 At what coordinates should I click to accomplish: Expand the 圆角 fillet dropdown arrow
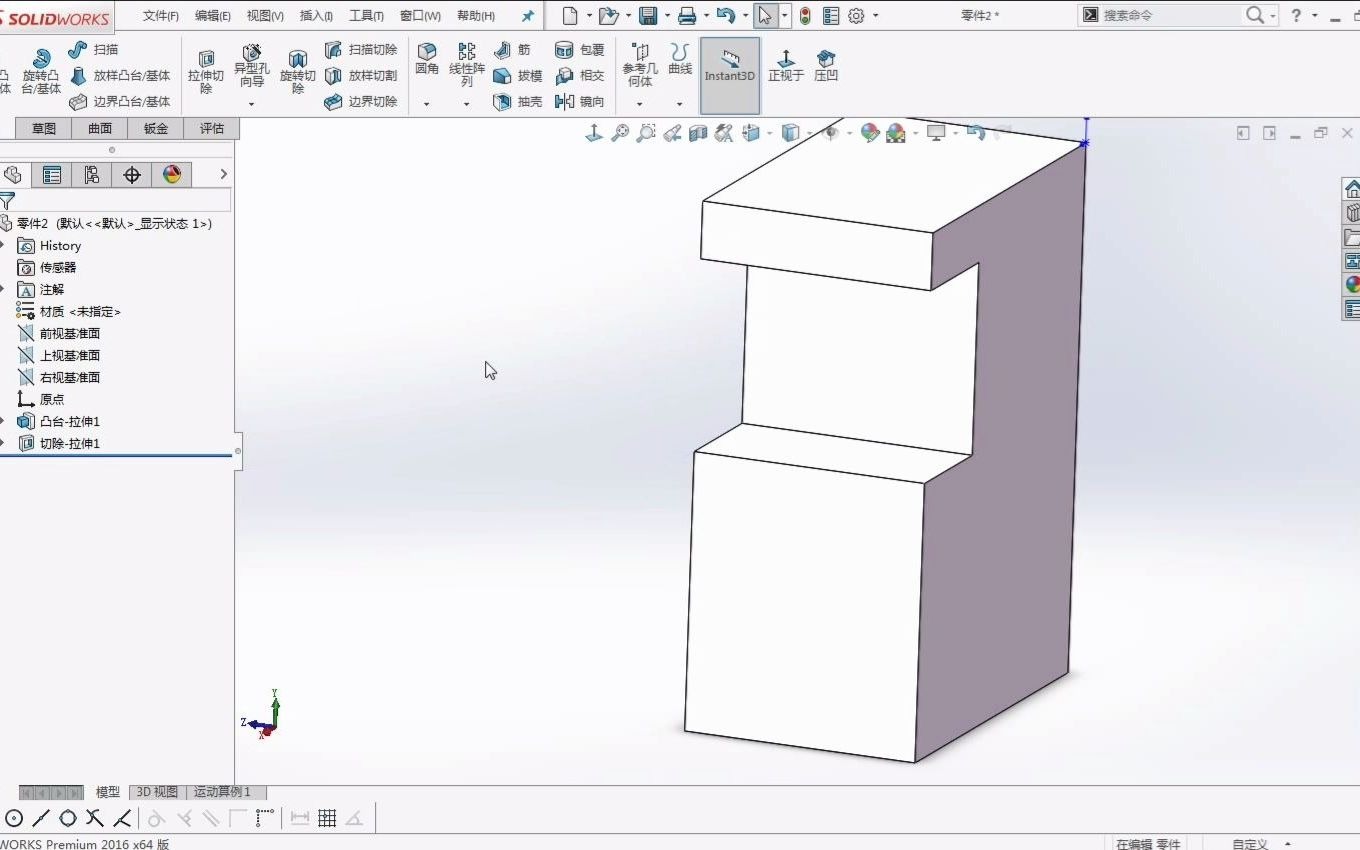point(427,104)
